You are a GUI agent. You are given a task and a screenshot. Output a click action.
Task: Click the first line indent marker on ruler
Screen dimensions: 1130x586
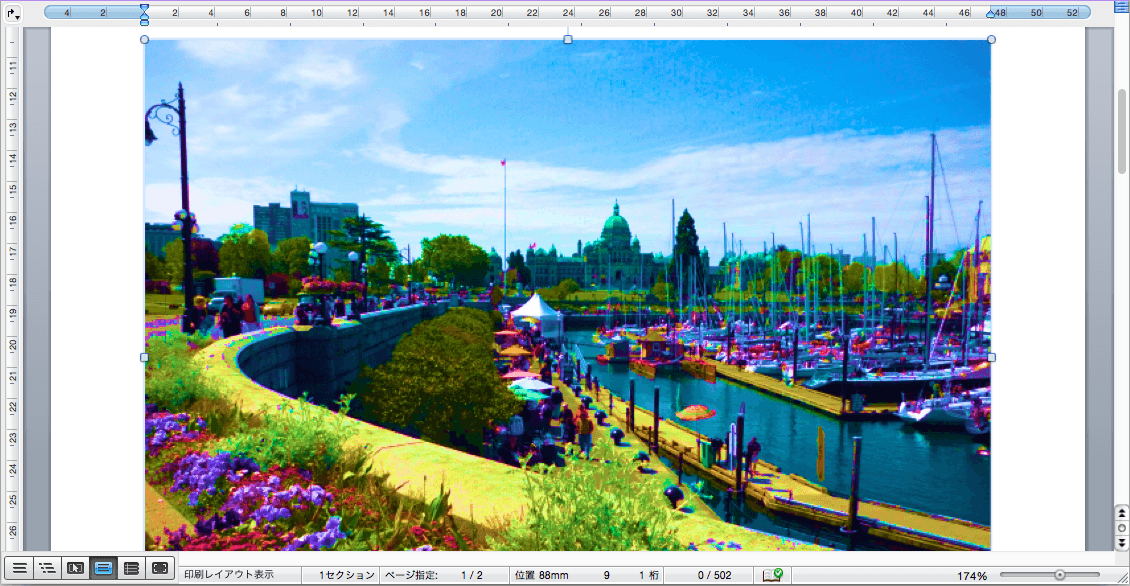click(x=144, y=8)
